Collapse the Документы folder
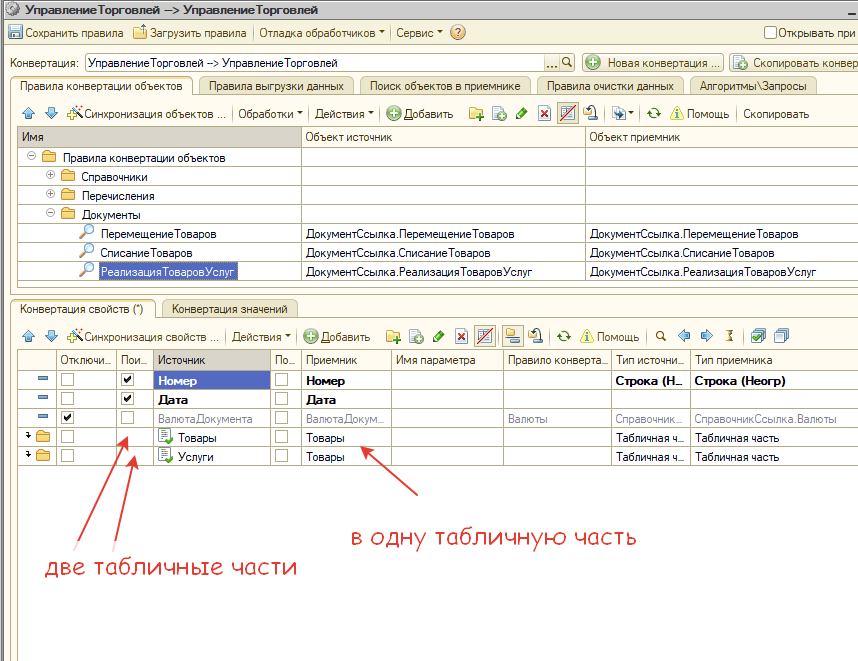 point(50,213)
